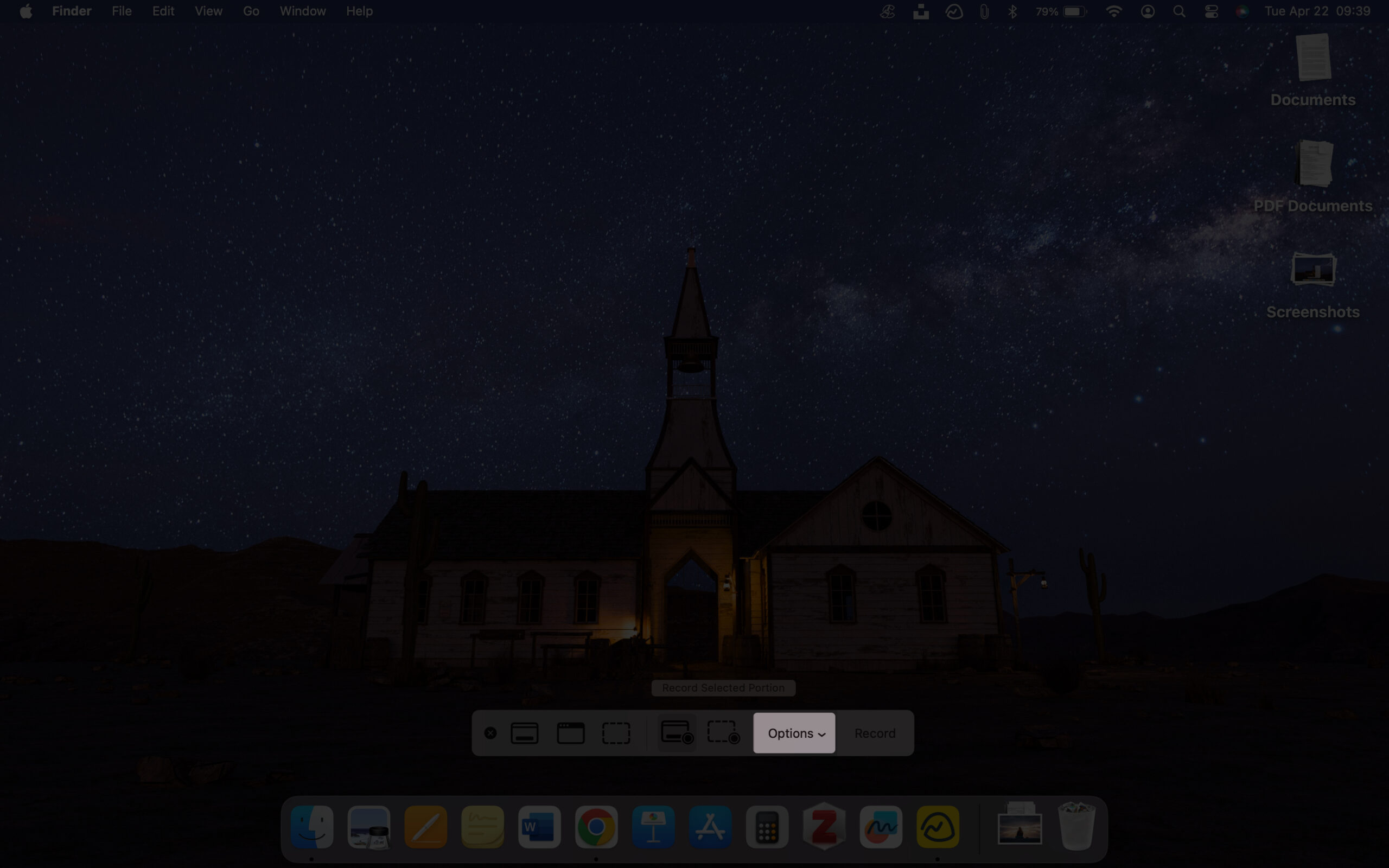Click the Record button
The height and width of the screenshot is (868, 1389).
pos(875,733)
